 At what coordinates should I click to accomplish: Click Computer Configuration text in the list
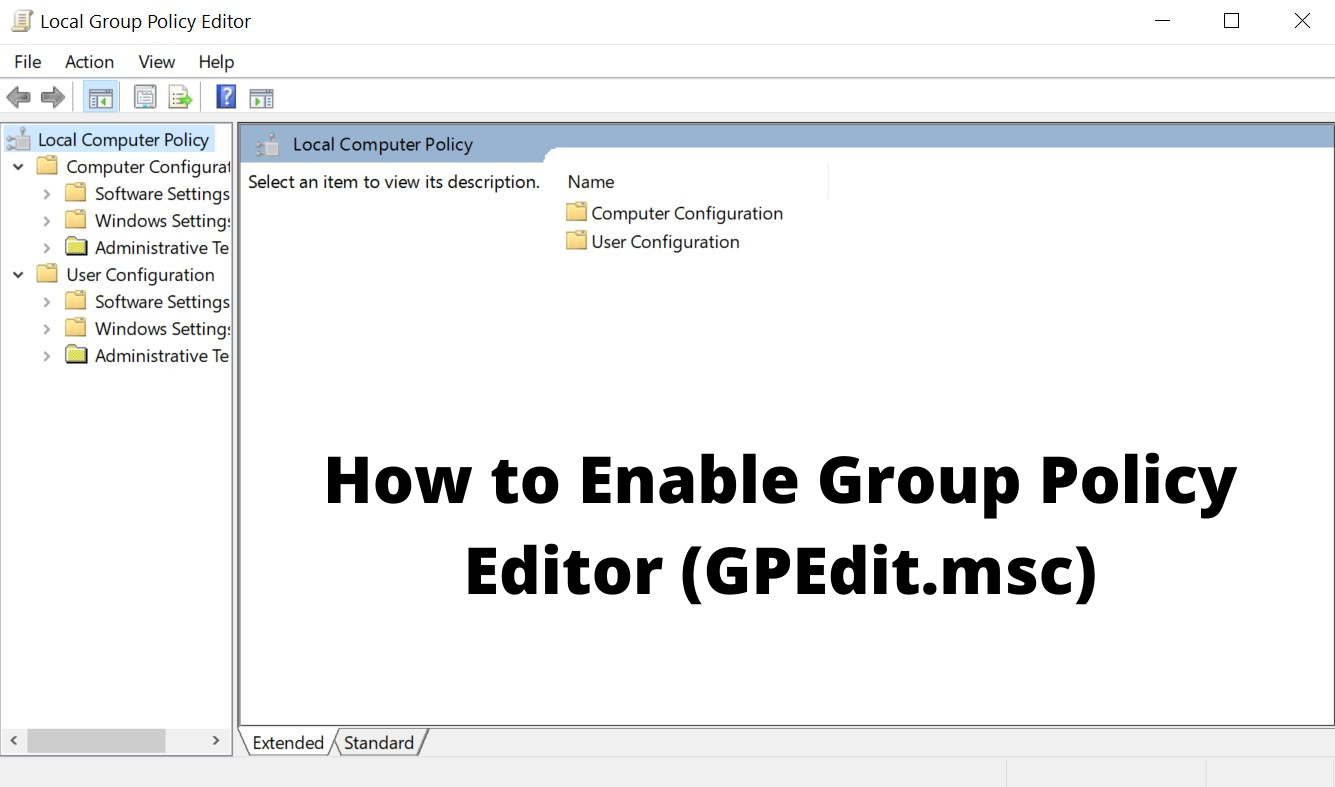687,213
